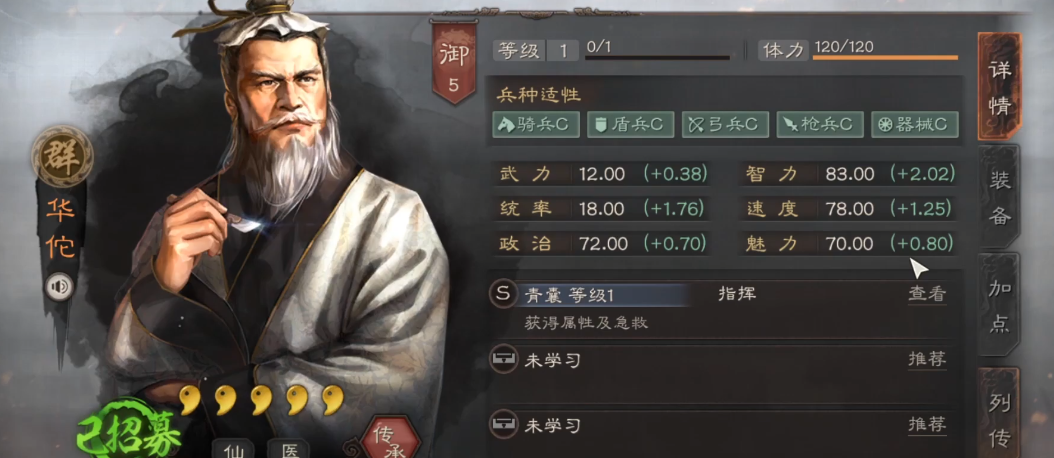Image resolution: width=1054 pixels, height=458 pixels.
Task: Click 查看 to view 青囊 skill
Action: (x=927, y=294)
